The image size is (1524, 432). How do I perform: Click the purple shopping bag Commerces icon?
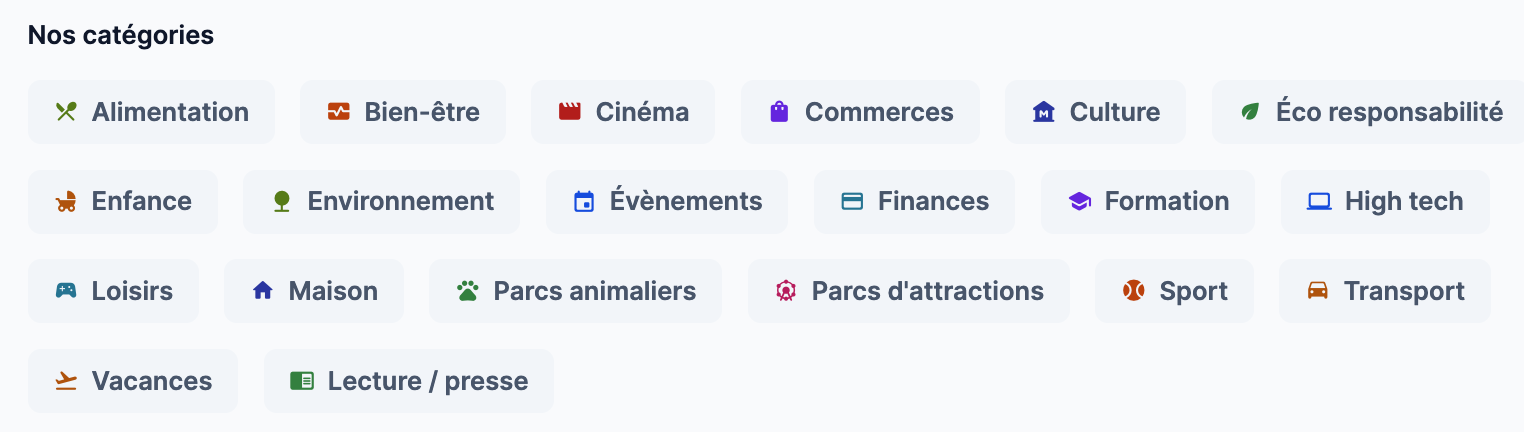point(779,112)
